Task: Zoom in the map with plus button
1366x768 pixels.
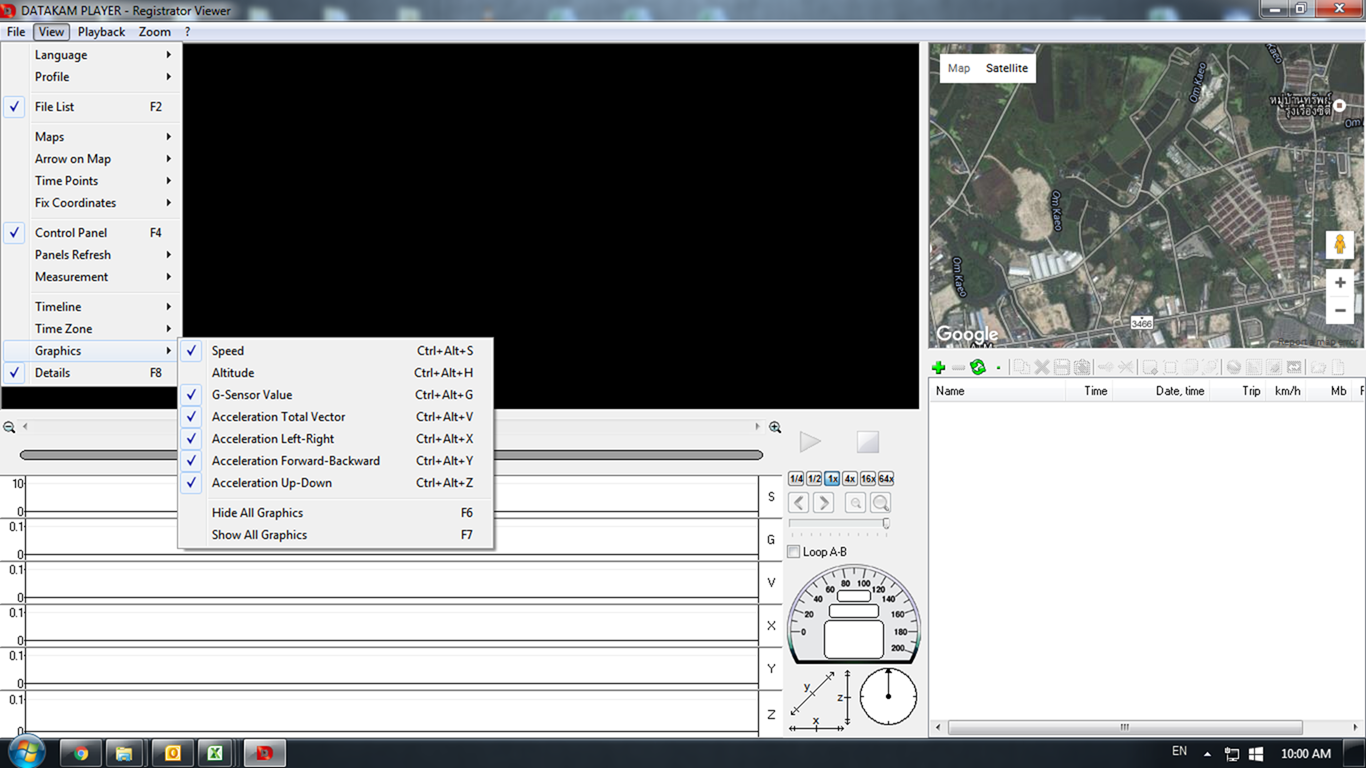Action: point(1340,283)
